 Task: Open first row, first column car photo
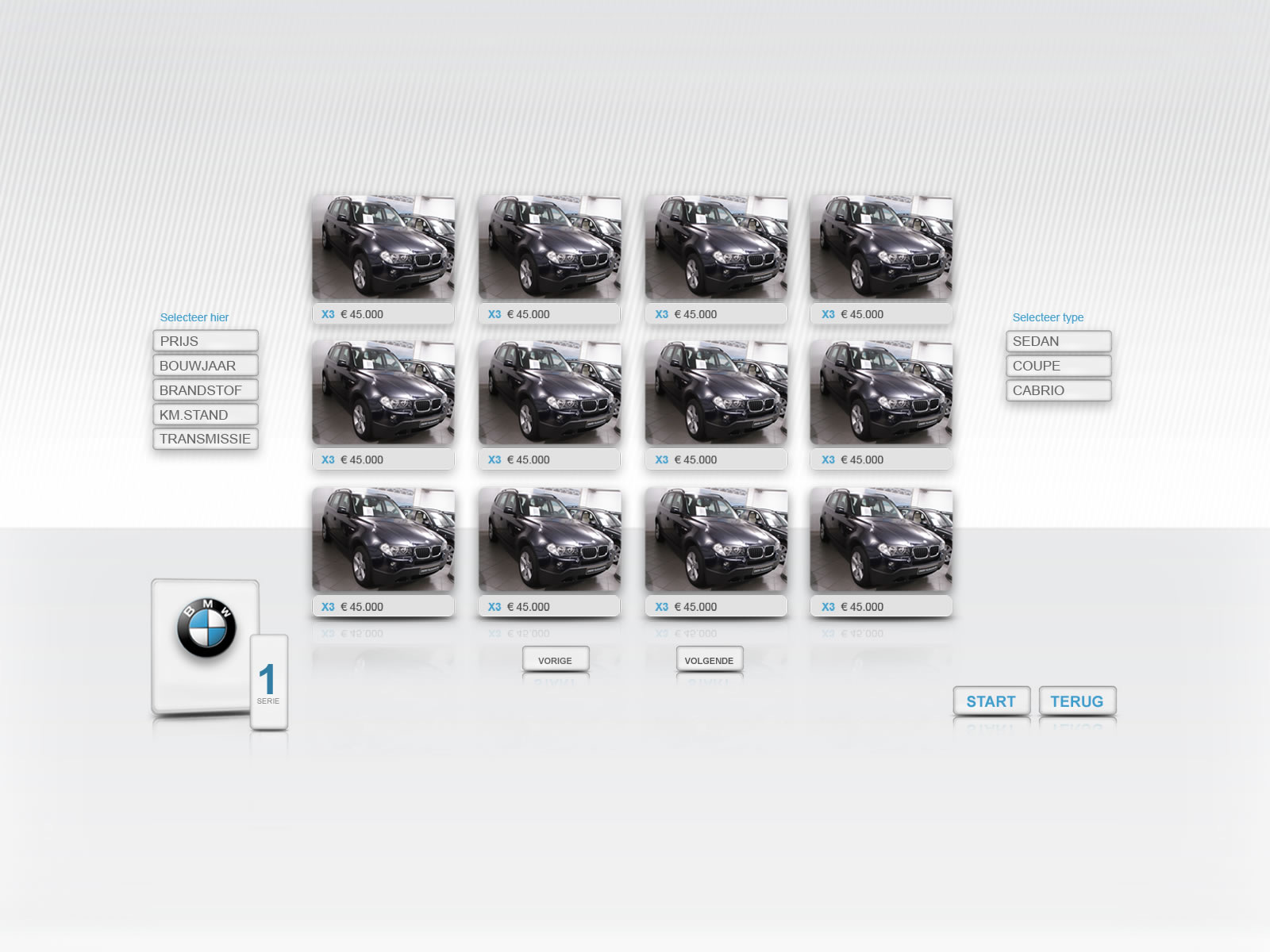click(x=383, y=248)
